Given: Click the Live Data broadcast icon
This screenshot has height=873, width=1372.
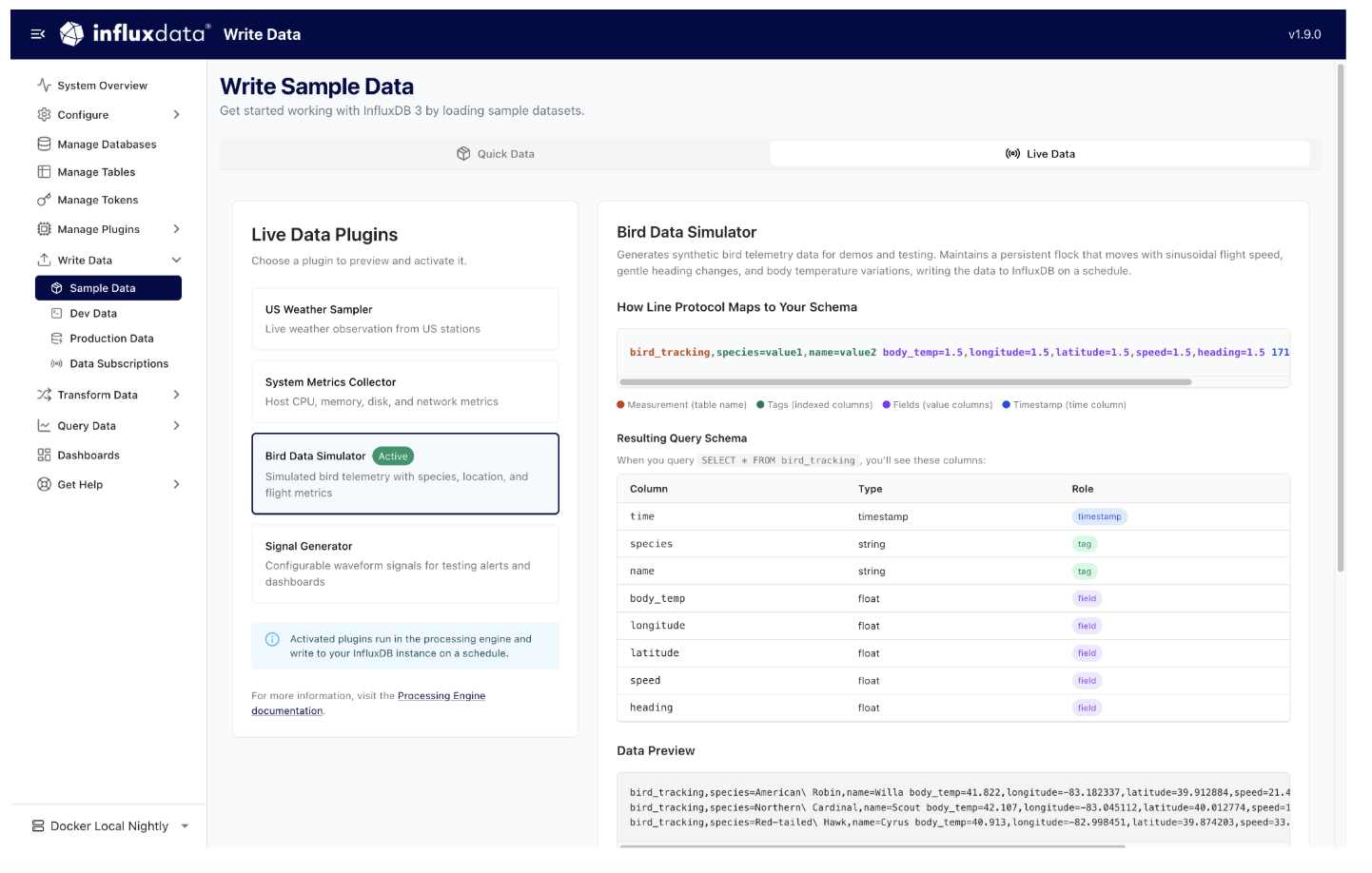Looking at the screenshot, I should 1013,154.
